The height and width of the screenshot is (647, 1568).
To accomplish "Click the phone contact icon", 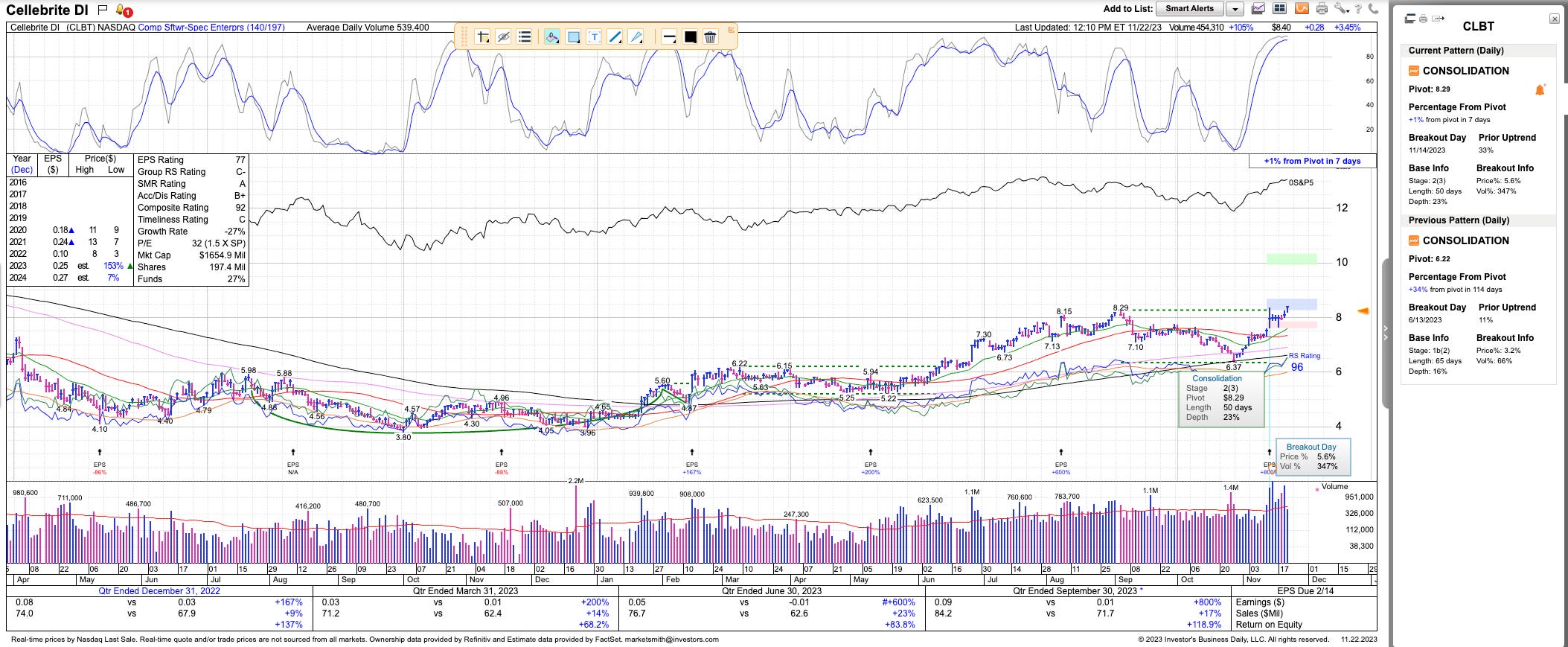I will tap(1374, 9).
